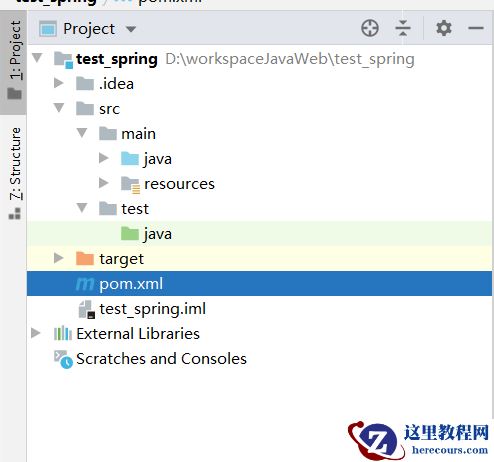The height and width of the screenshot is (462, 494).
Task: Open the Project panel settings gear
Action: pyautogui.click(x=444, y=28)
